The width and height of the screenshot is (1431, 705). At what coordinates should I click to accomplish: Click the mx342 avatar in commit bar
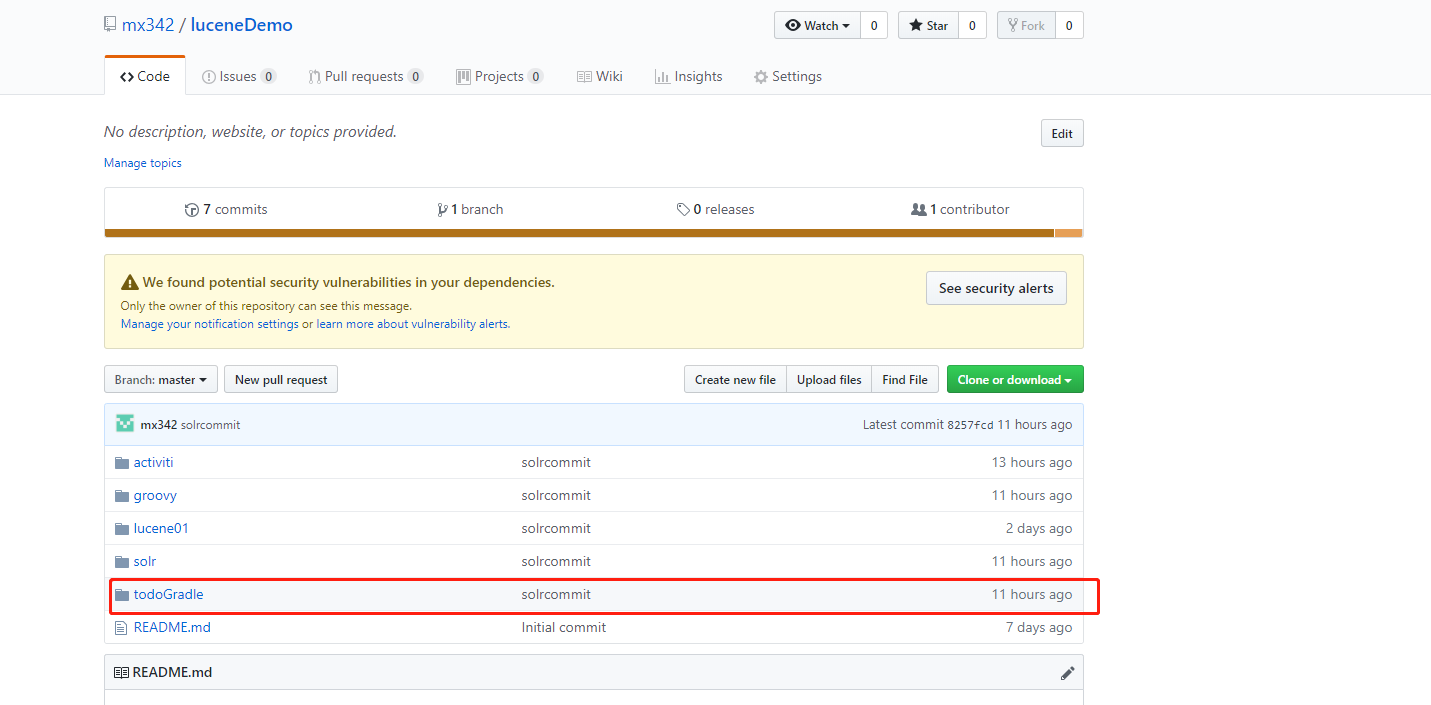coord(125,424)
